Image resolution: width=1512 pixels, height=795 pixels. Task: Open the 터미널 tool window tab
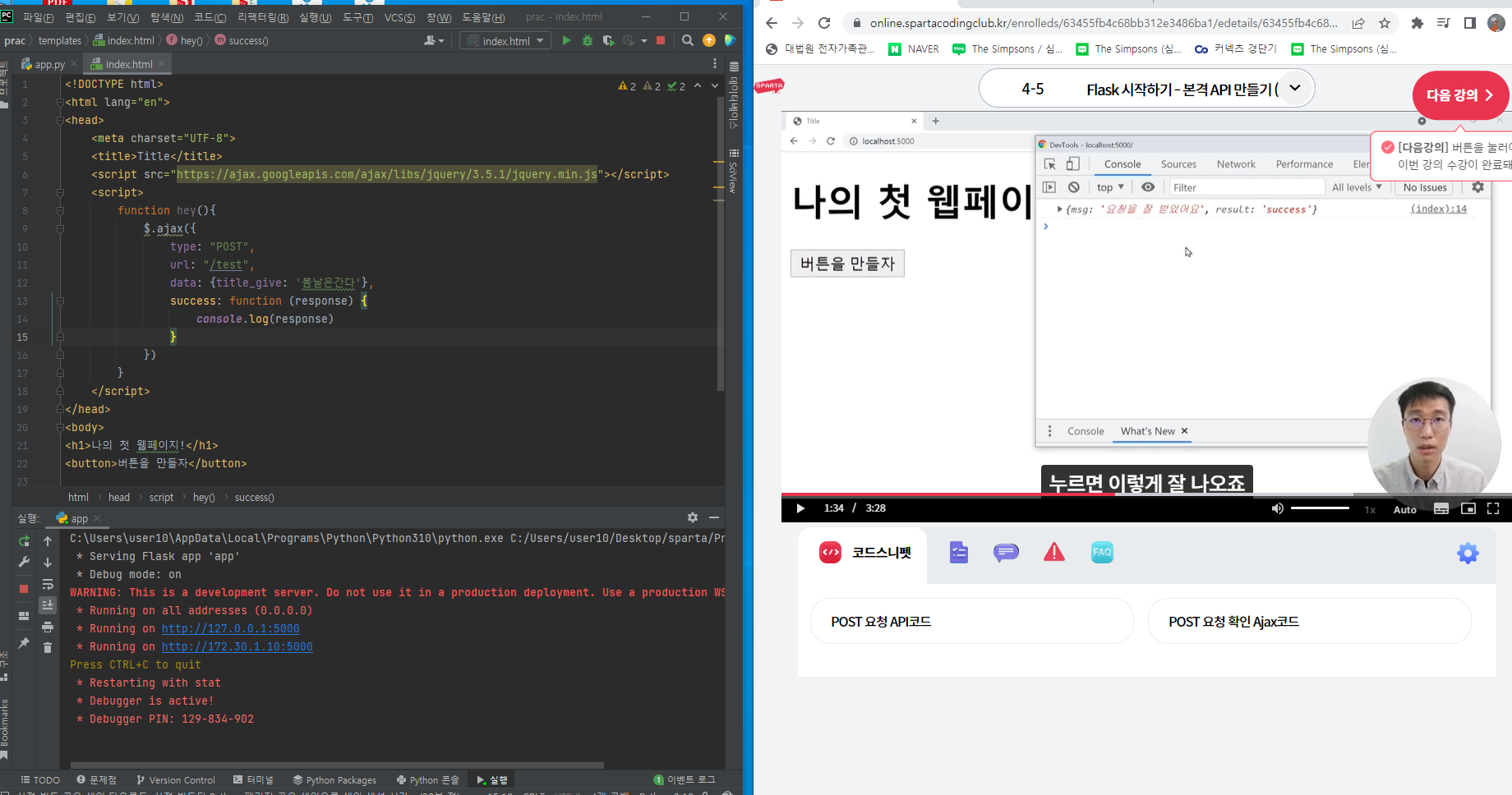pos(253,779)
